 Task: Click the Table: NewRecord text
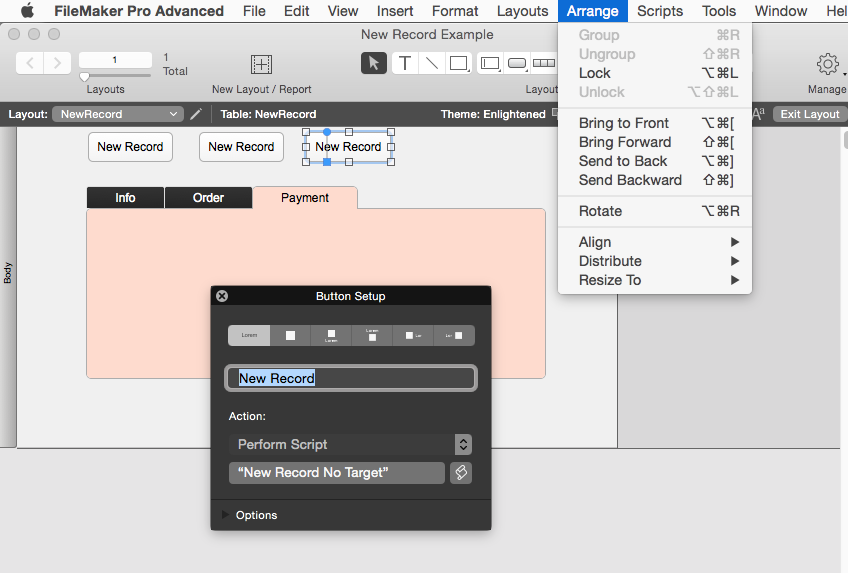click(x=268, y=114)
